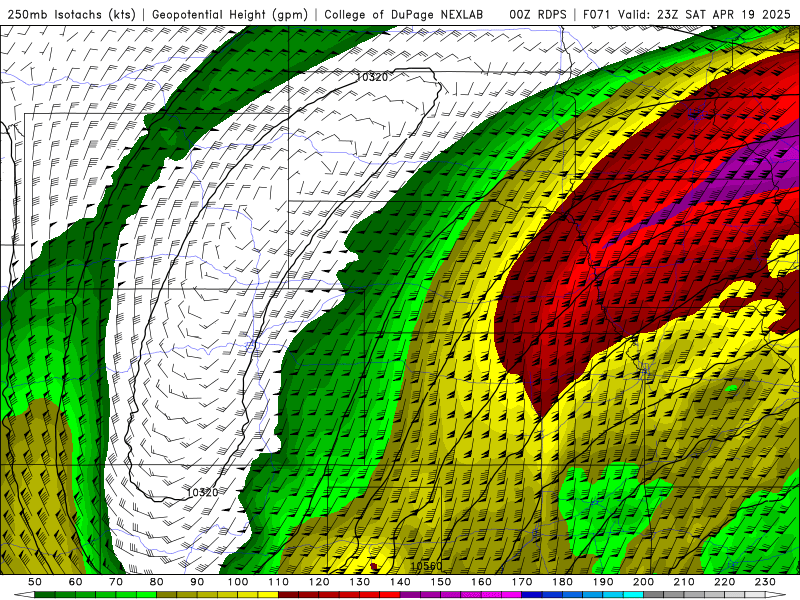Click the '250mb Isotachs (kts)' title text

point(71,14)
